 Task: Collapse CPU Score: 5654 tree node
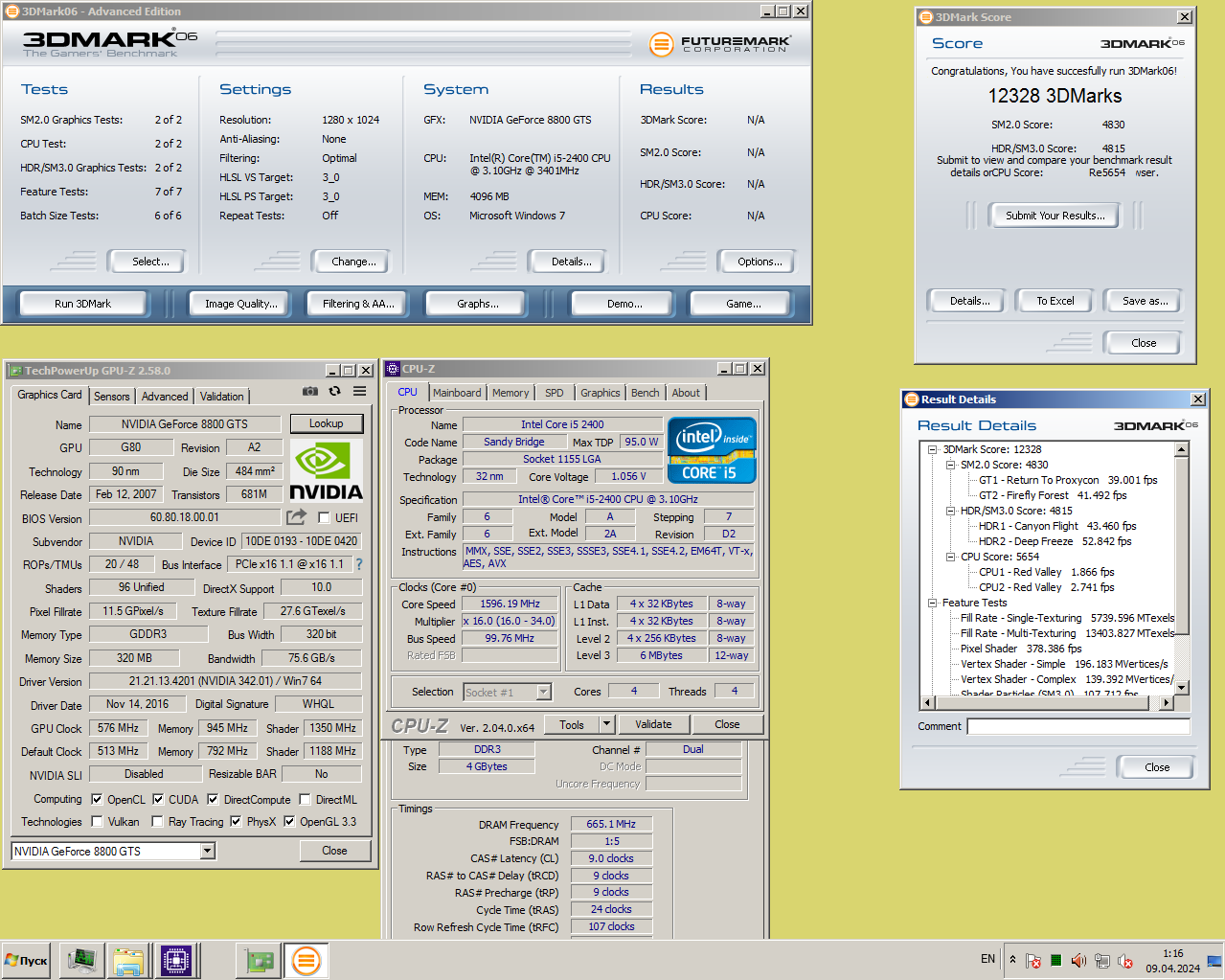coord(950,557)
